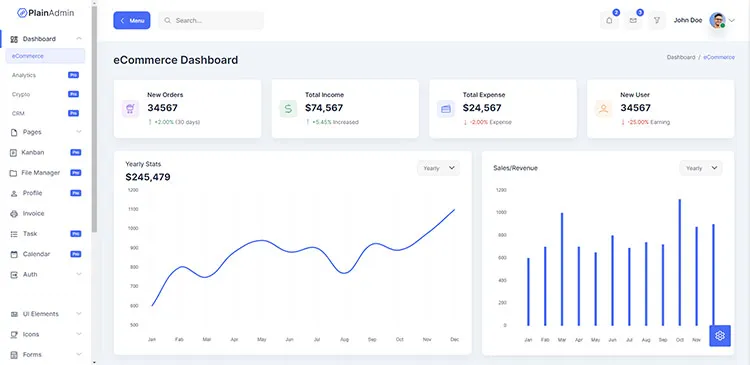
Task: Click the sidebar vertical scrollbar
Action: (95, 120)
